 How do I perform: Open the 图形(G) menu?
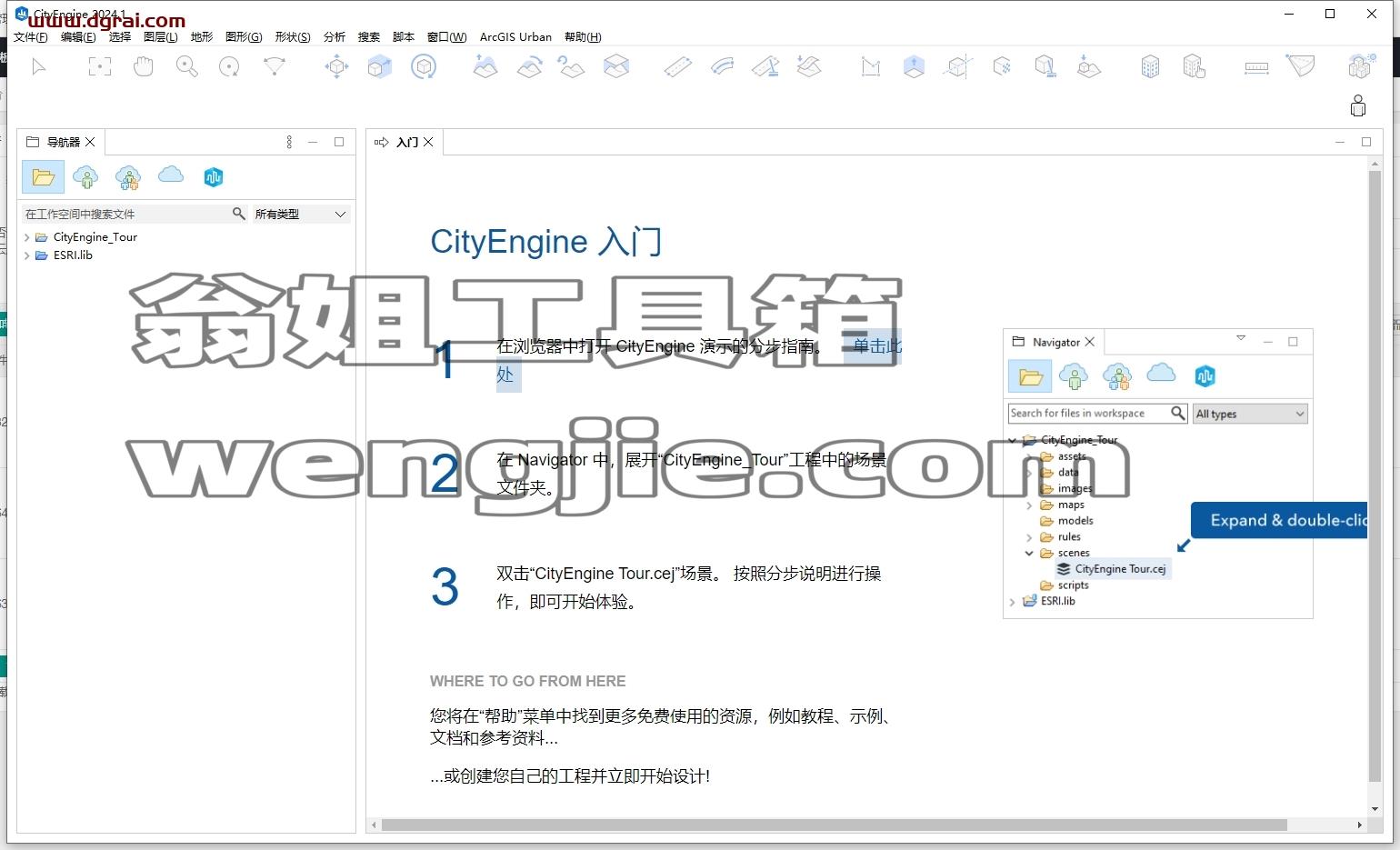(x=244, y=37)
